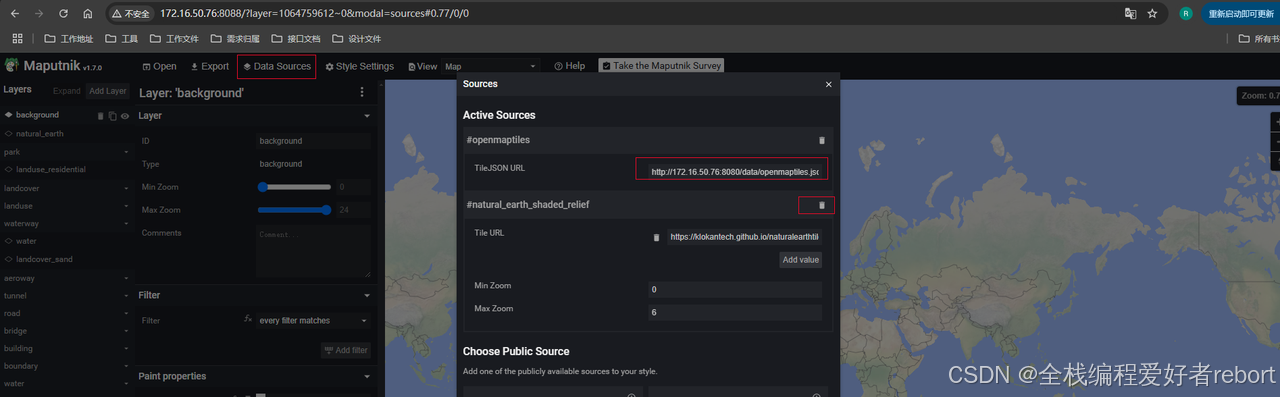Open the 工具 bookmark folder

coord(121,39)
